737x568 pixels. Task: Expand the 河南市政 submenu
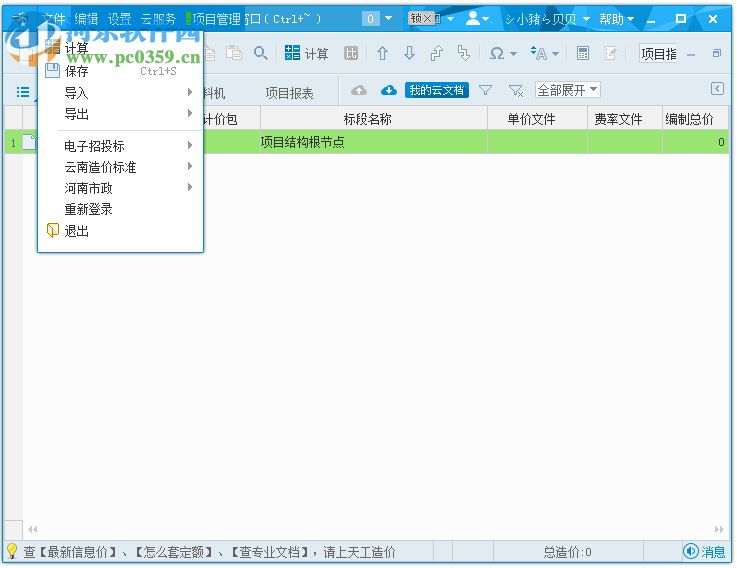120,188
